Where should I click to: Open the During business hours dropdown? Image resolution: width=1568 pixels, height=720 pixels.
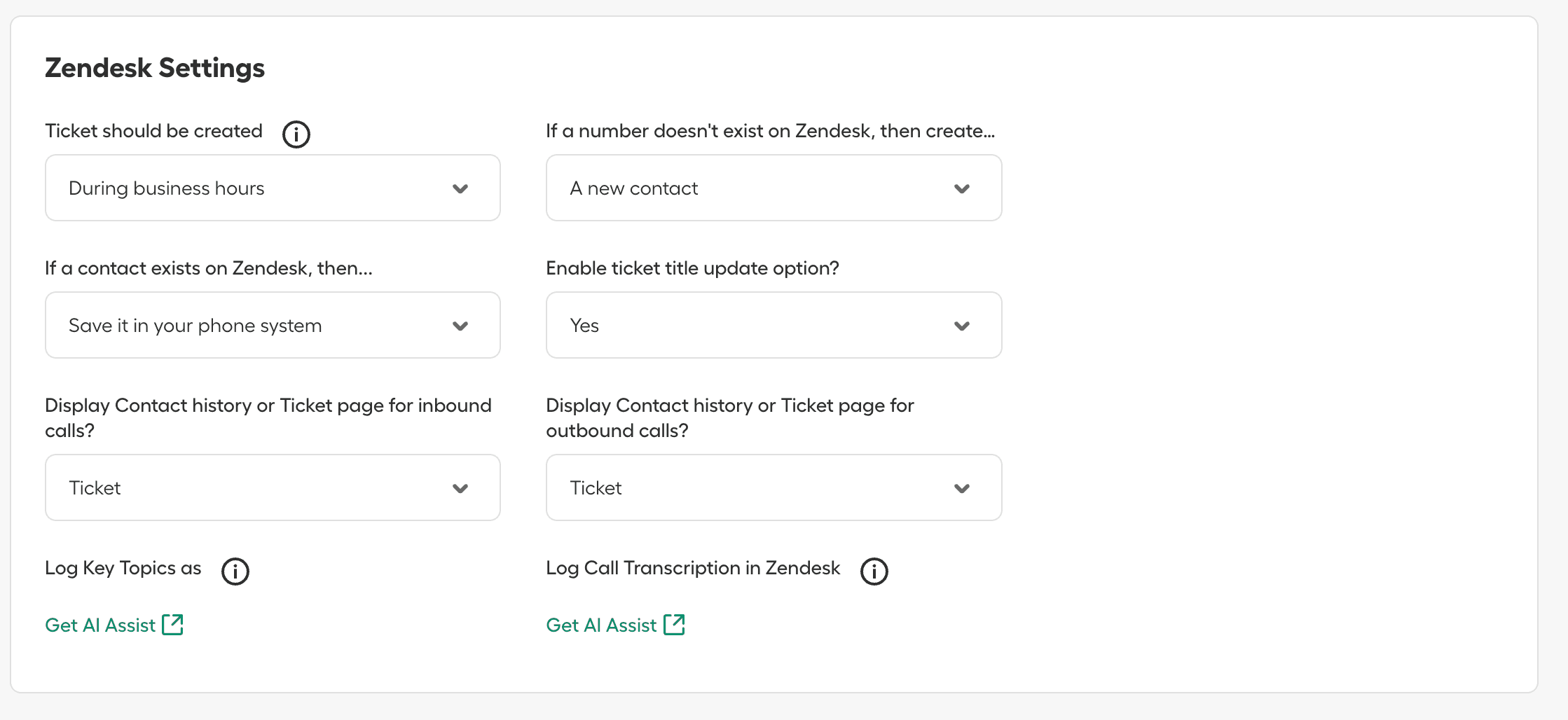click(x=273, y=188)
